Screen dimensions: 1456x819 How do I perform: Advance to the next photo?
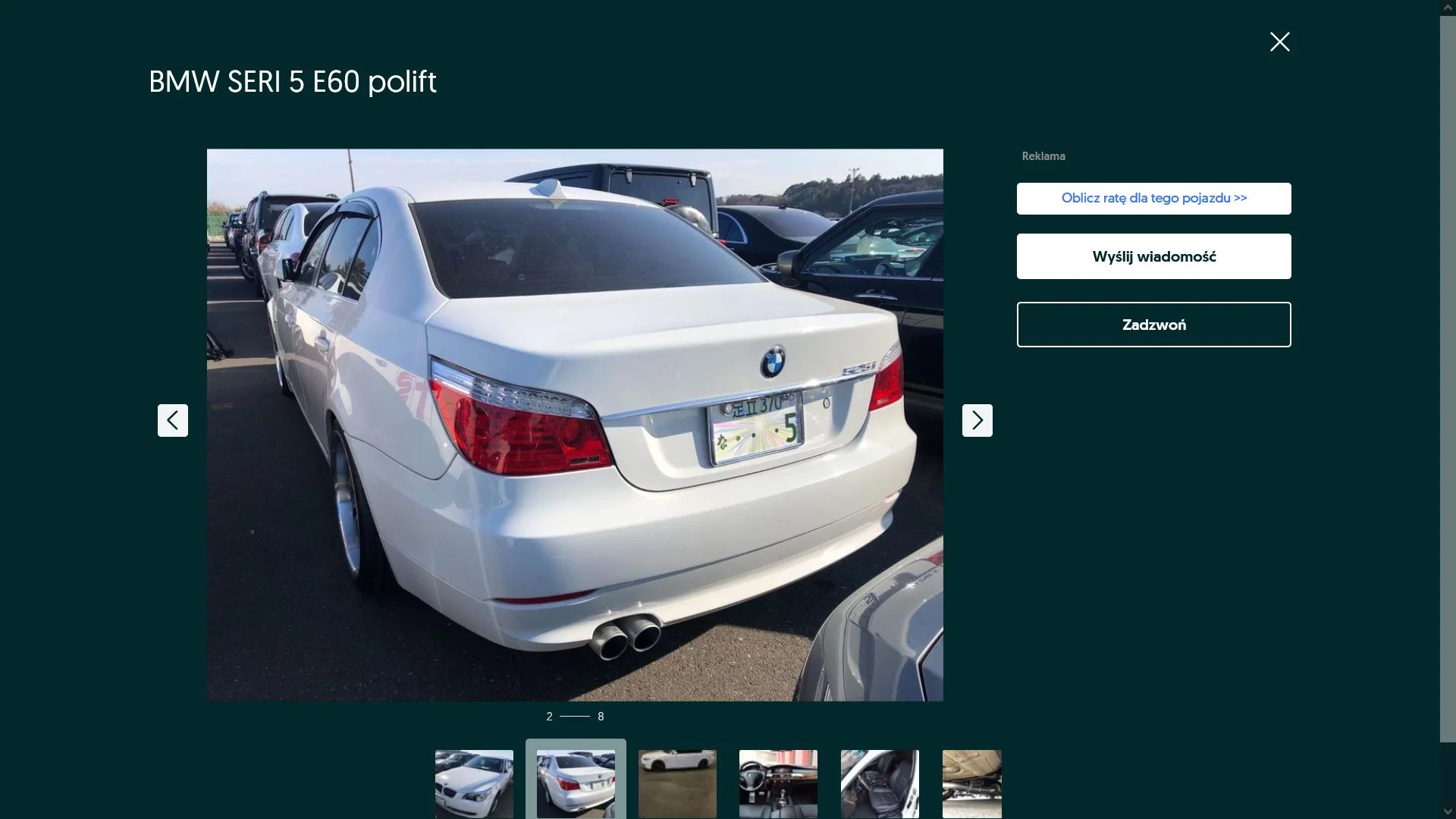977,420
